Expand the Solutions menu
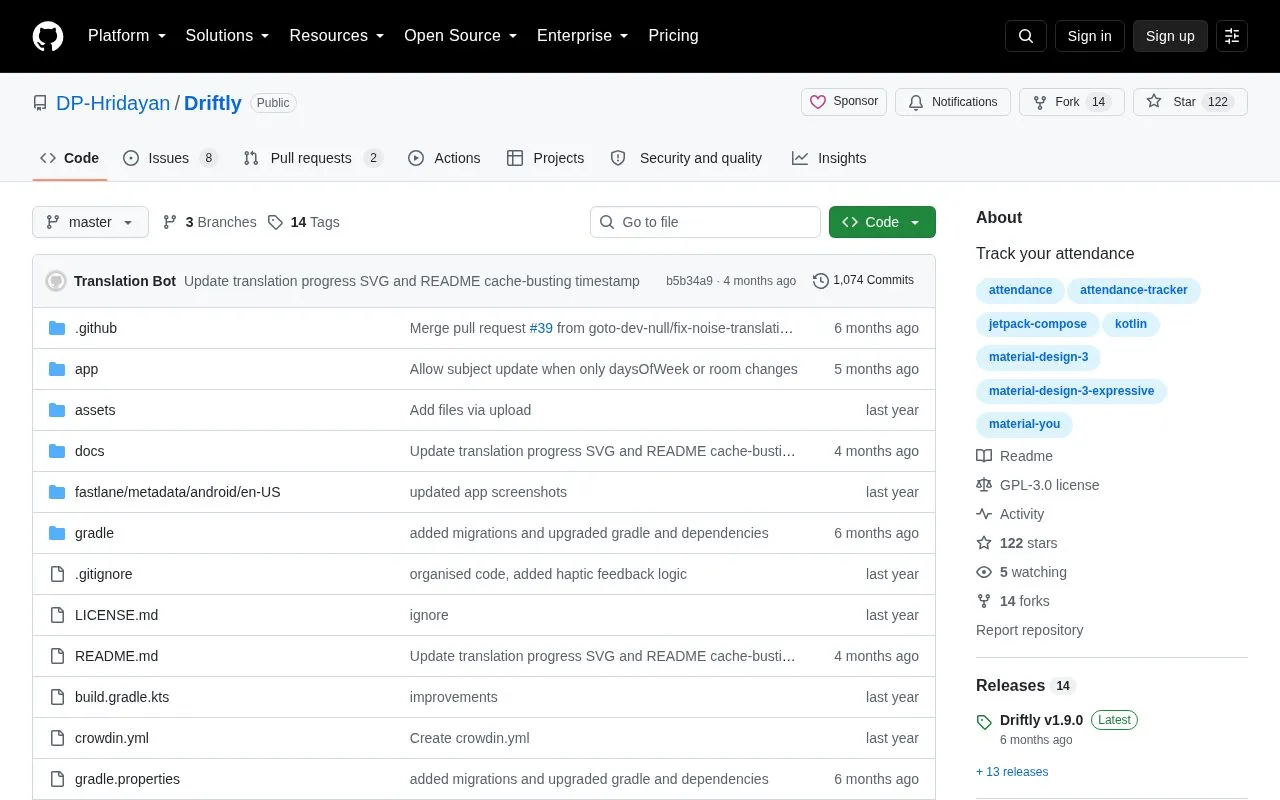Image resolution: width=1280 pixels, height=800 pixels. pos(227,36)
